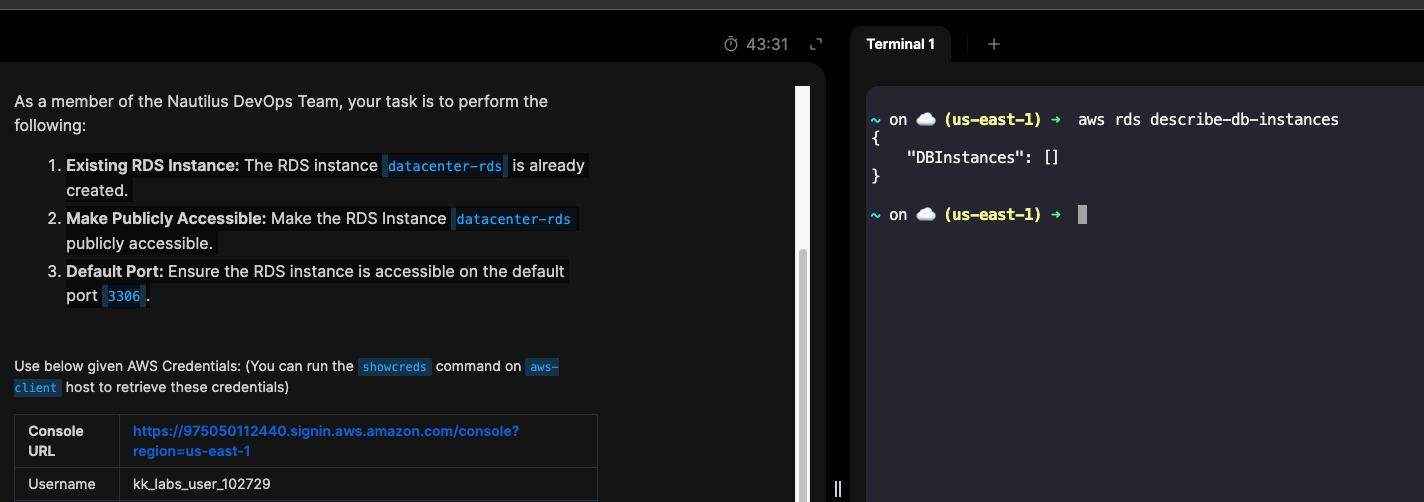Select the username kk_labs_user_102729 value

[202, 484]
